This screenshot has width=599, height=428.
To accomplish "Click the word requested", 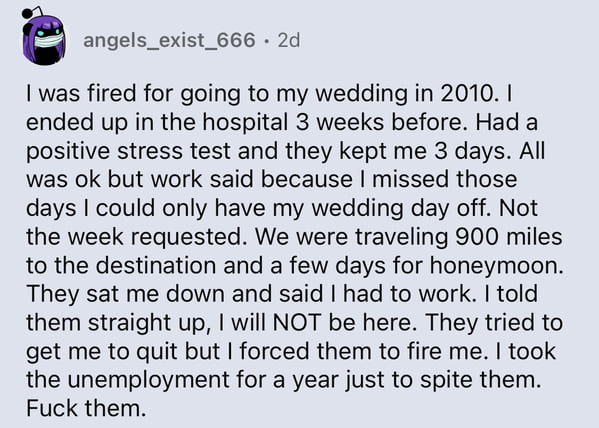I will click(x=188, y=238).
